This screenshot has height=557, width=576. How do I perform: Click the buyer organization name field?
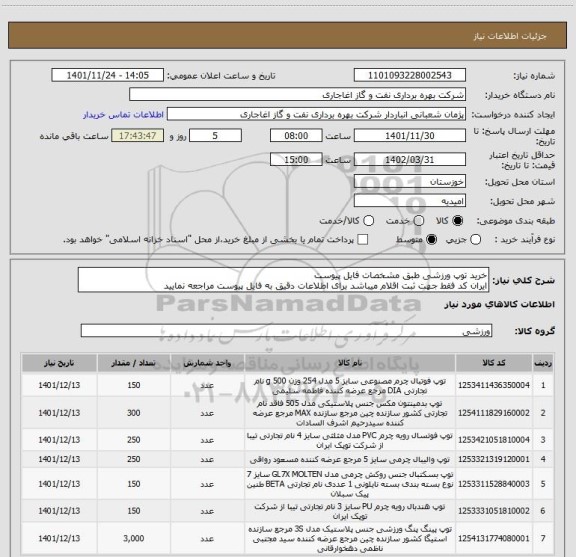coord(297,95)
